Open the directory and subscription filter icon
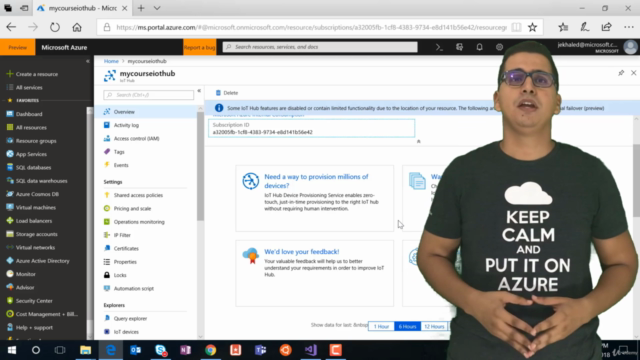640x360 pixels. click(459, 47)
